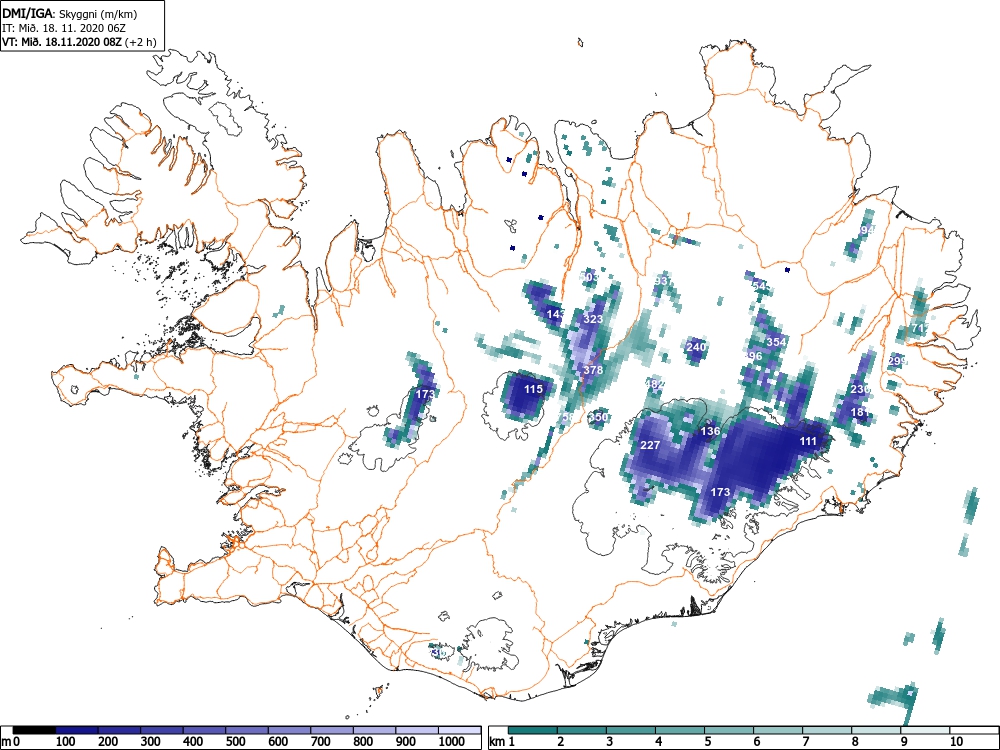This screenshot has width=1000, height=750.
Task: Click the visibility value 115 on the map
Action: pyautogui.click(x=533, y=389)
